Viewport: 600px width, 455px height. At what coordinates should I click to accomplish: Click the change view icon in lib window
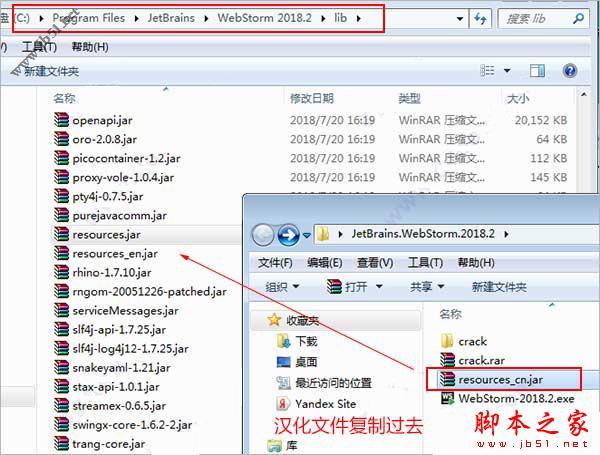pos(487,71)
